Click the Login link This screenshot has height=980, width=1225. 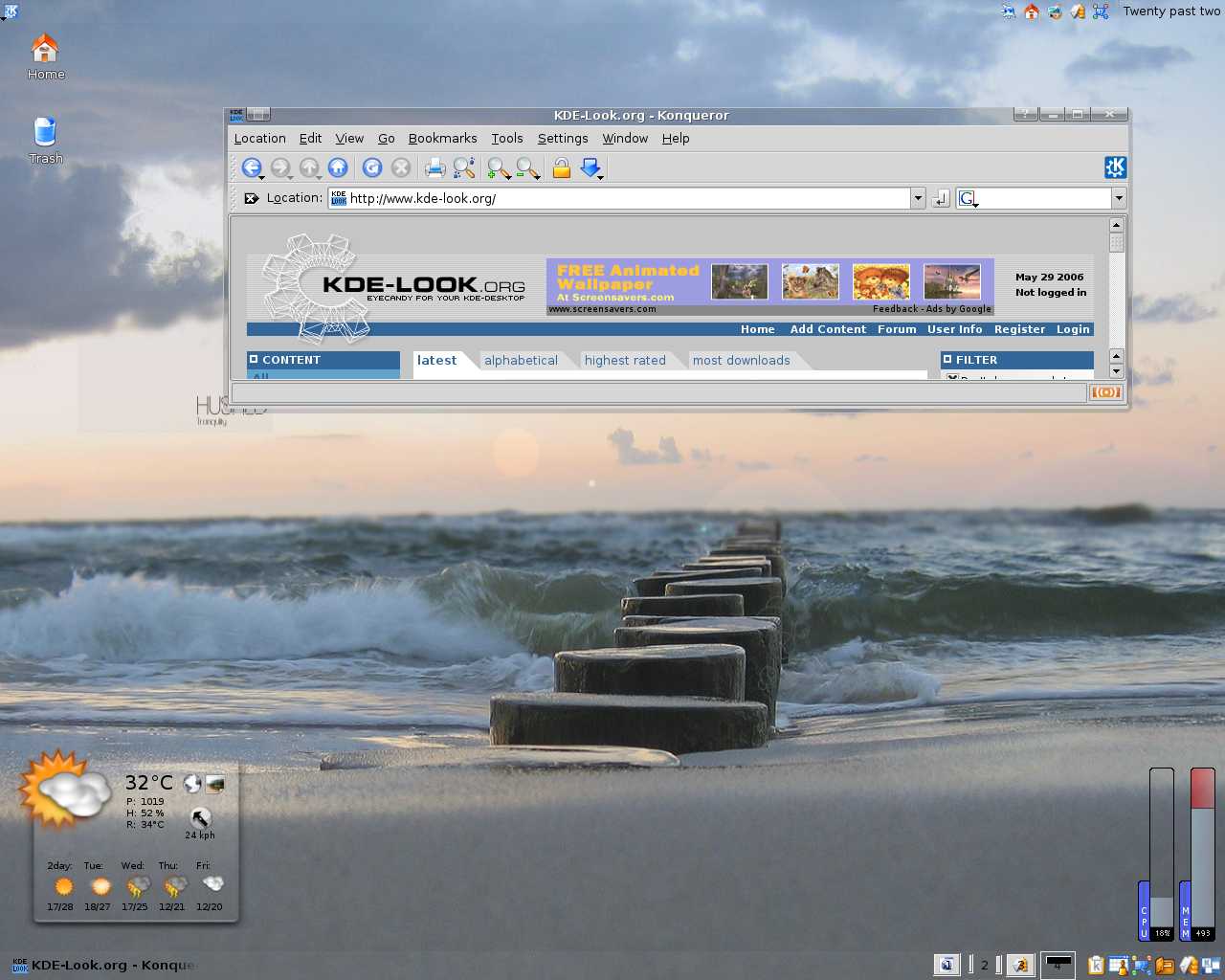[1073, 329]
